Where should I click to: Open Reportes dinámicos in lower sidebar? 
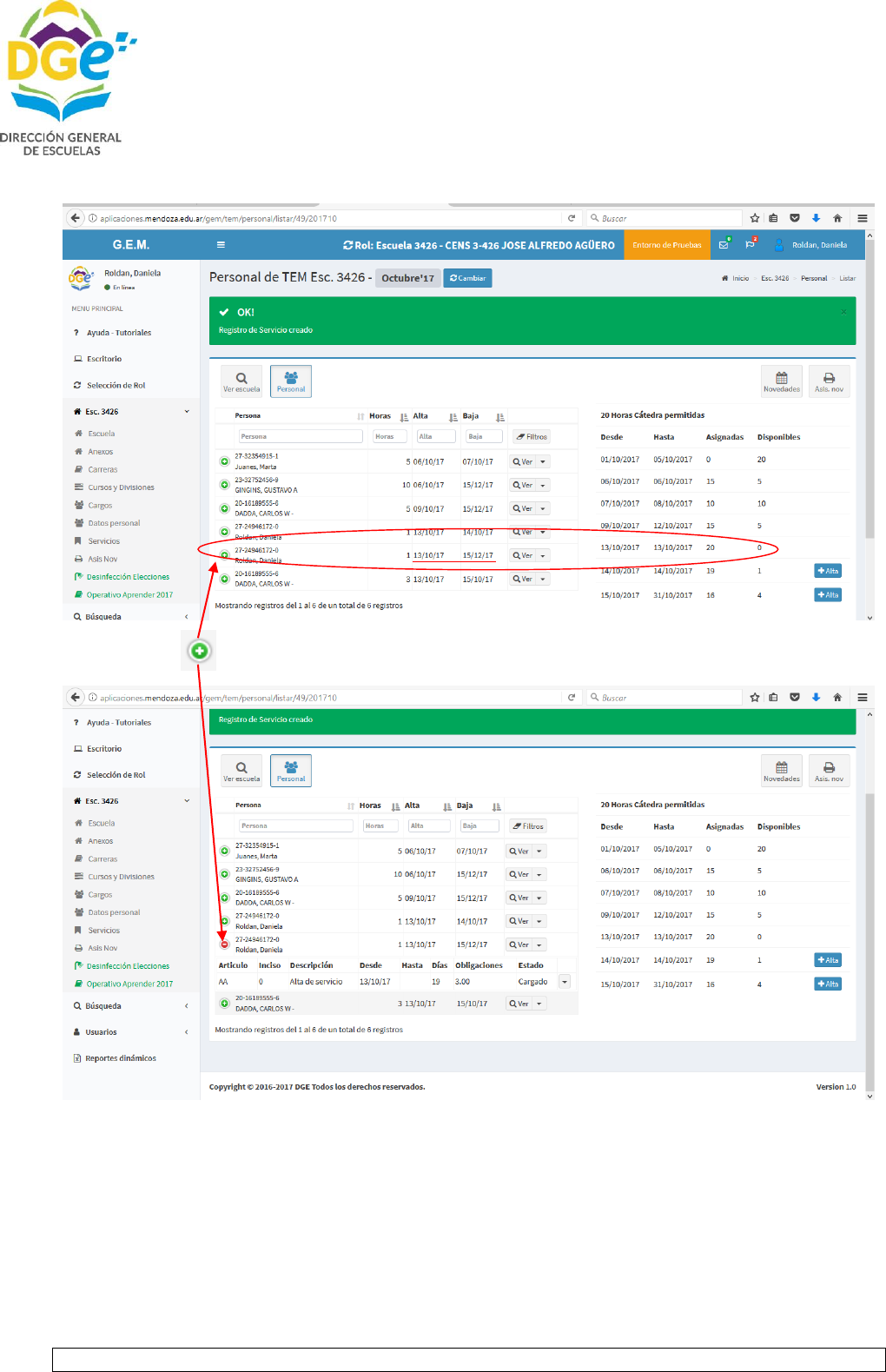tap(121, 1058)
